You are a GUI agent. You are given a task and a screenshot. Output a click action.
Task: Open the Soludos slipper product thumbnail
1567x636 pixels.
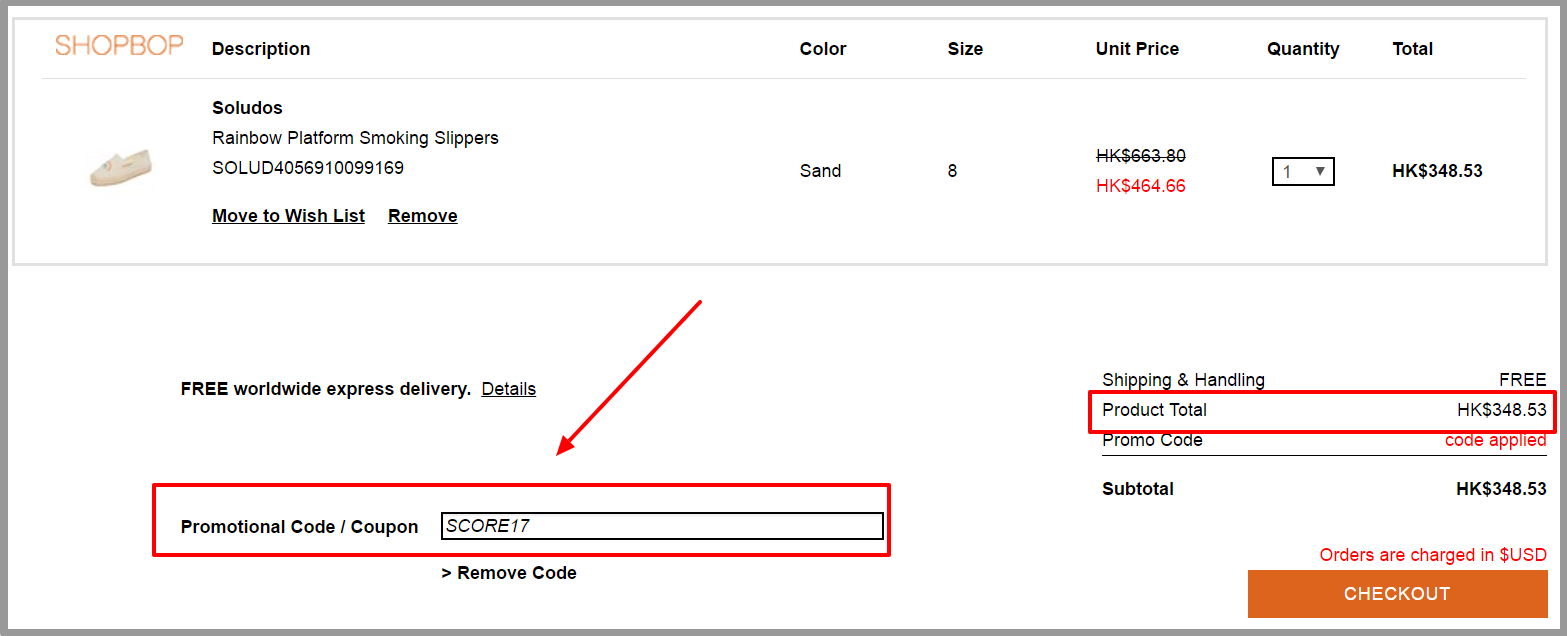121,168
